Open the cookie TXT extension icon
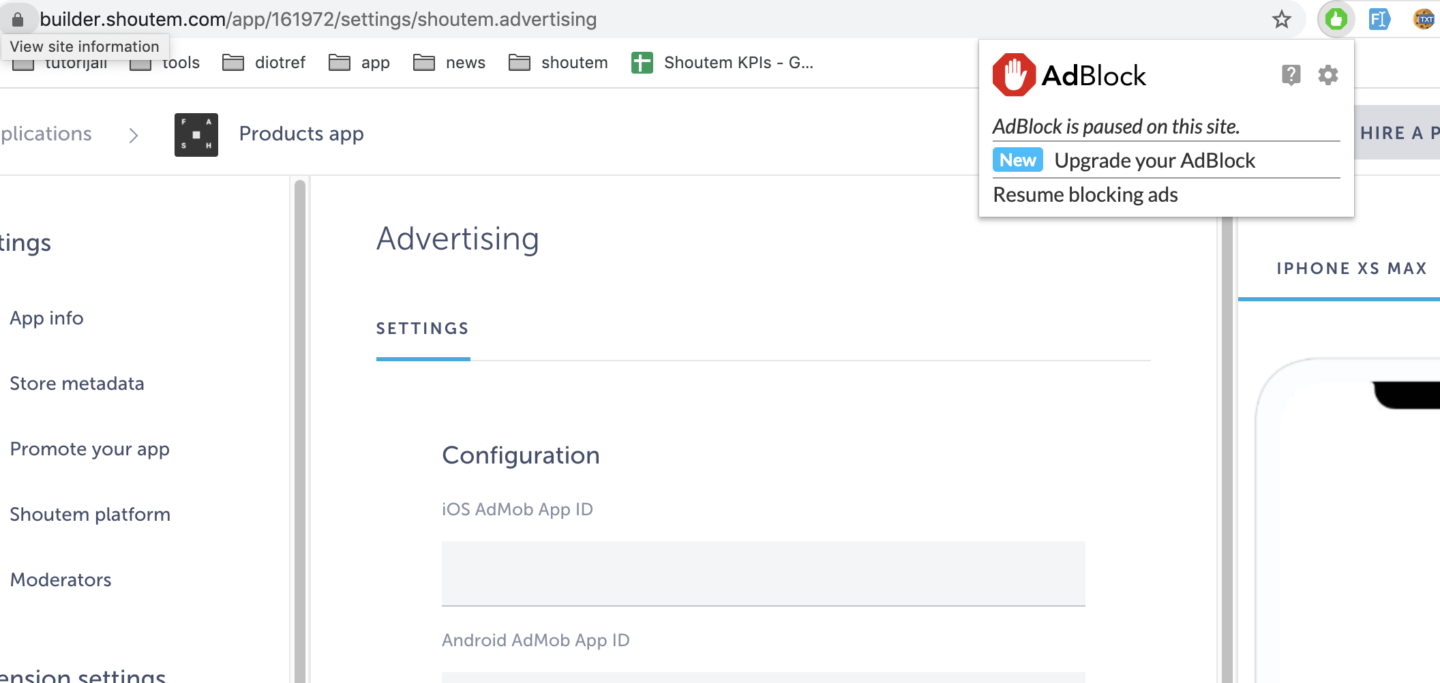This screenshot has height=683, width=1440. tap(1423, 18)
